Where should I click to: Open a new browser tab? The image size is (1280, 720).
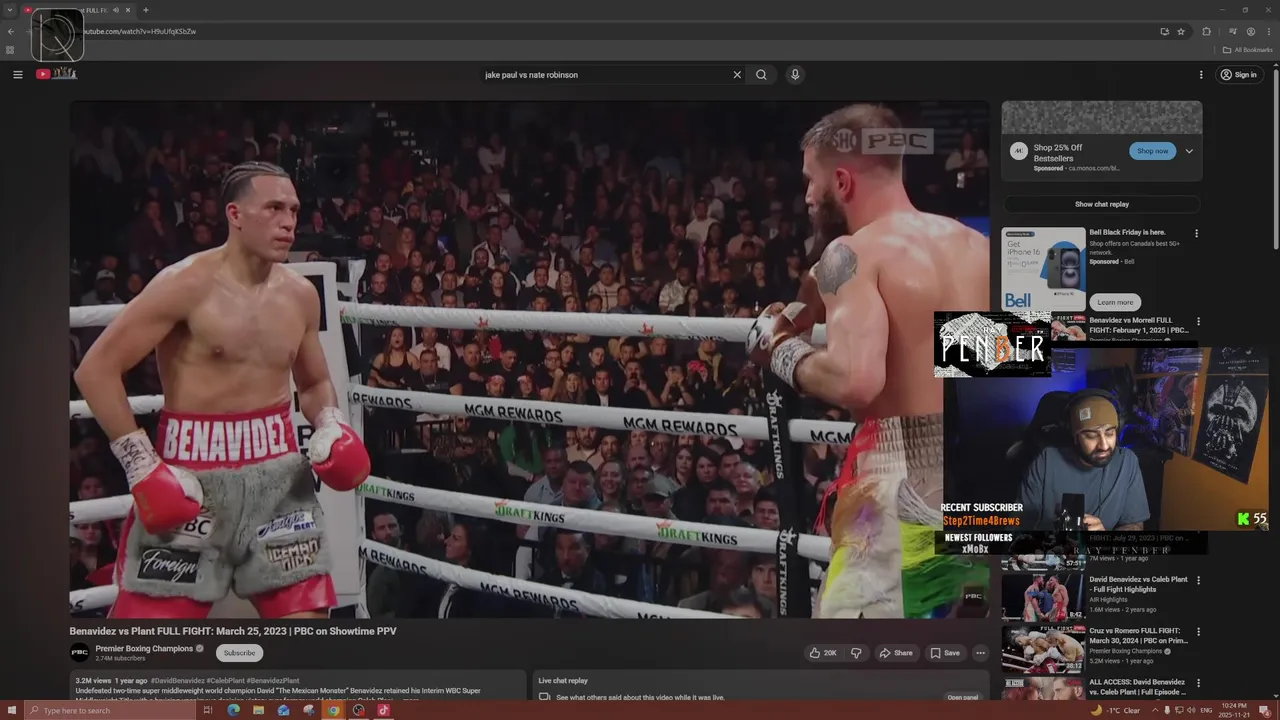click(145, 10)
